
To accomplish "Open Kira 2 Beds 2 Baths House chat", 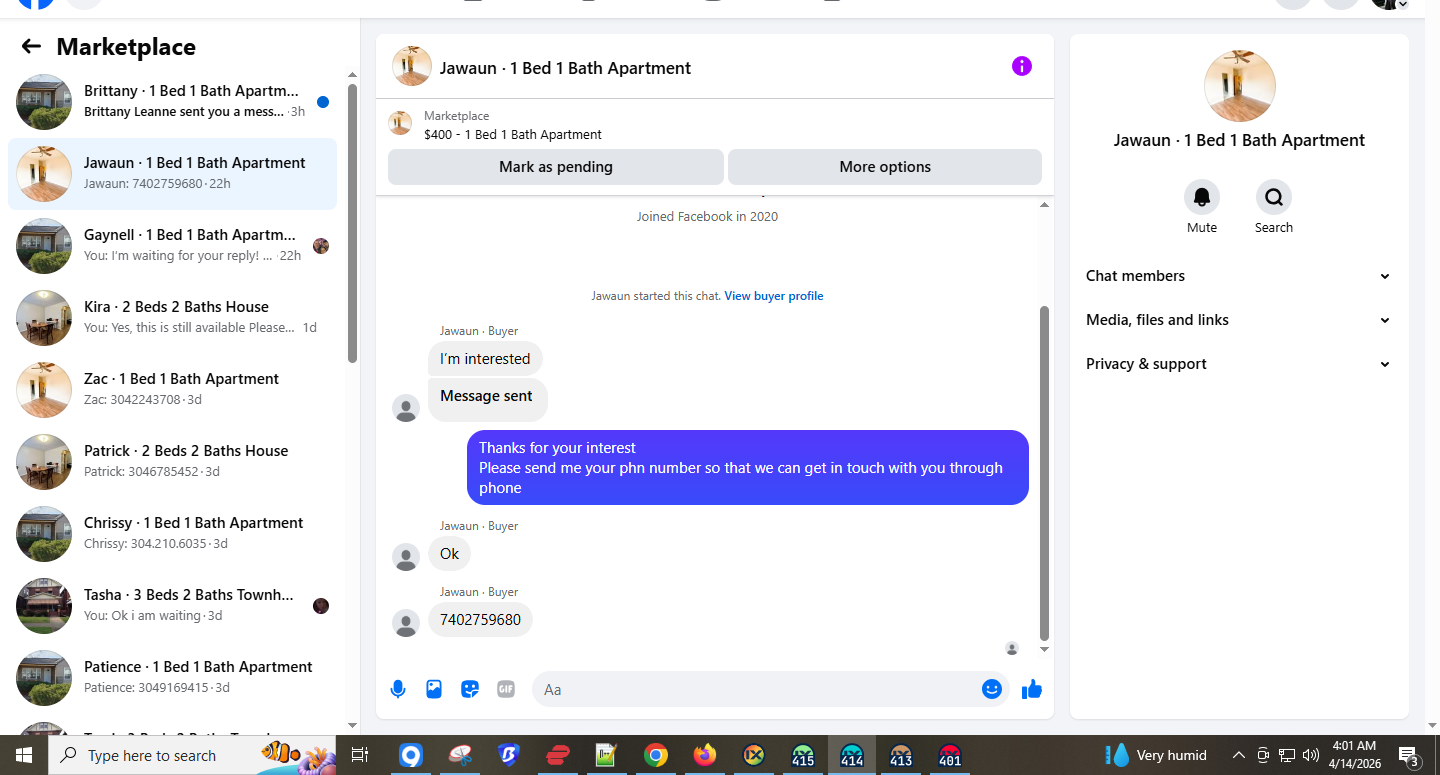I will [x=172, y=318].
